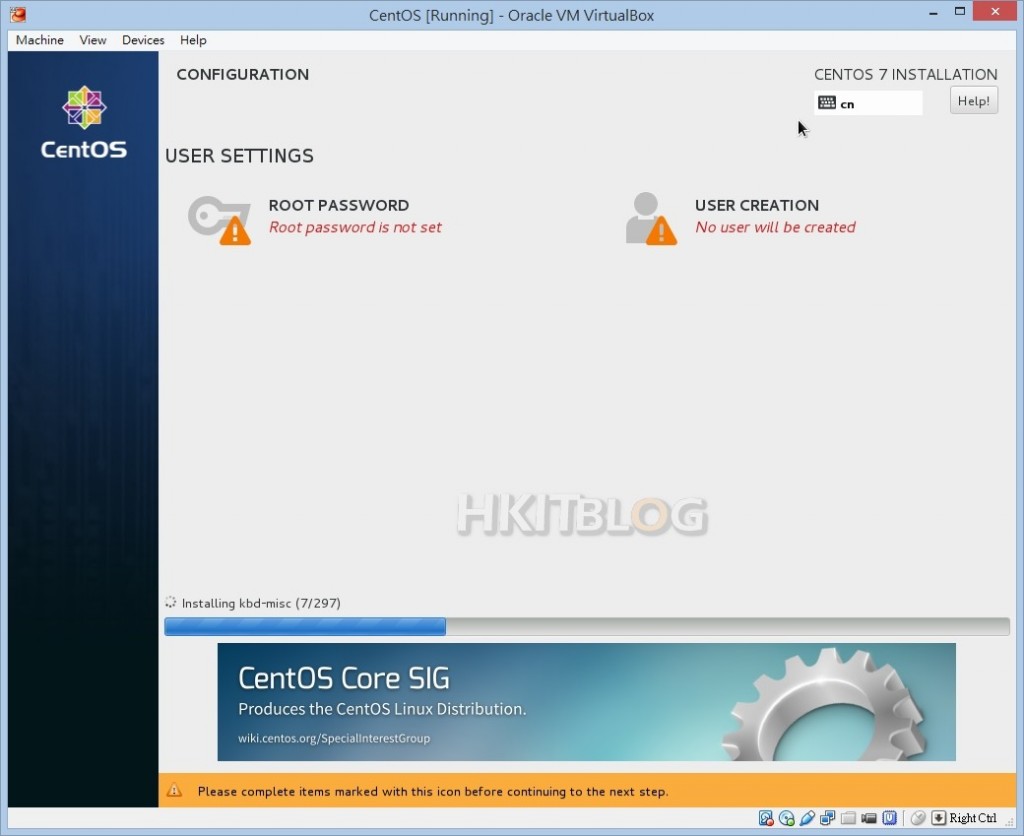Click the CentOS logo in sidebar
Viewport: 1024px width, 836px height.
tap(84, 122)
